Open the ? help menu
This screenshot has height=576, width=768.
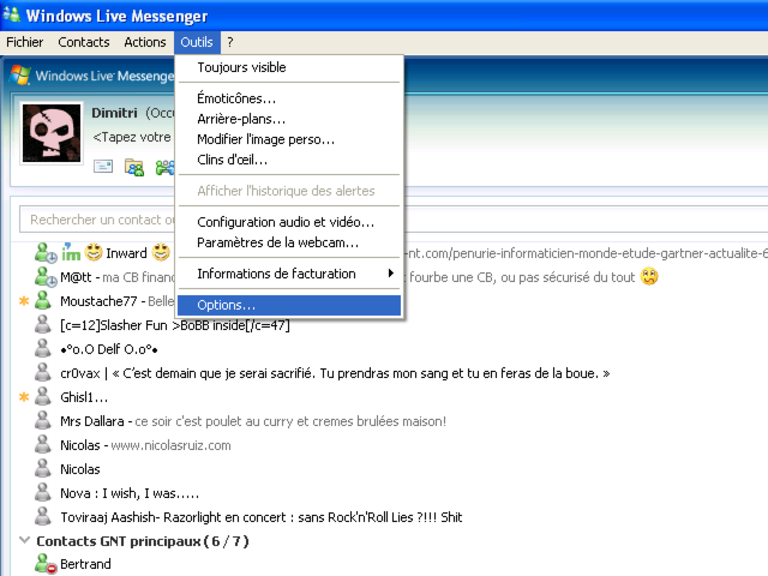click(230, 42)
